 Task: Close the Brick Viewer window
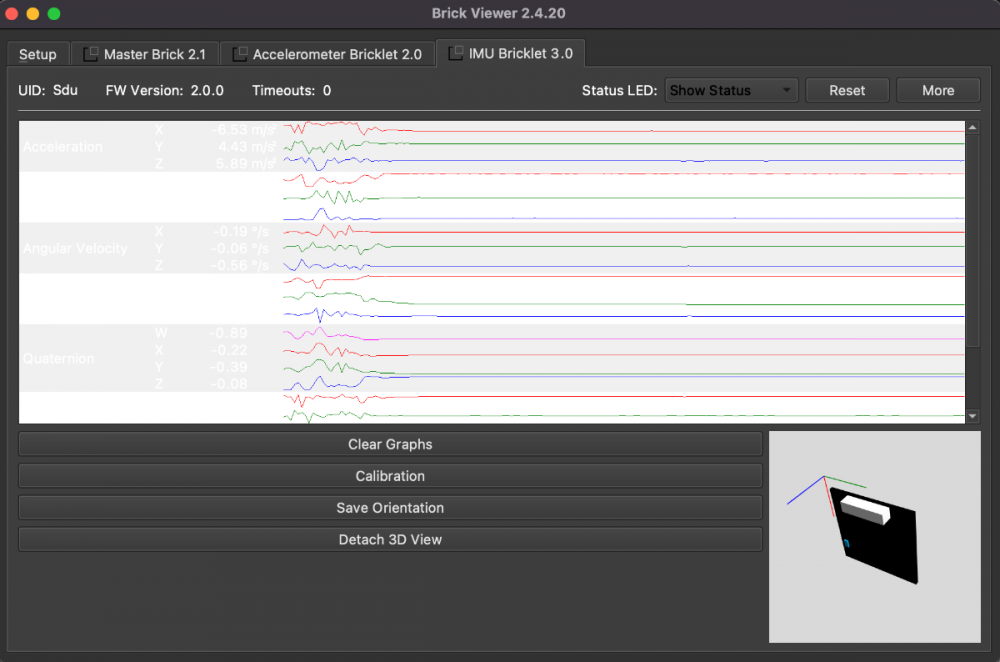point(12,14)
